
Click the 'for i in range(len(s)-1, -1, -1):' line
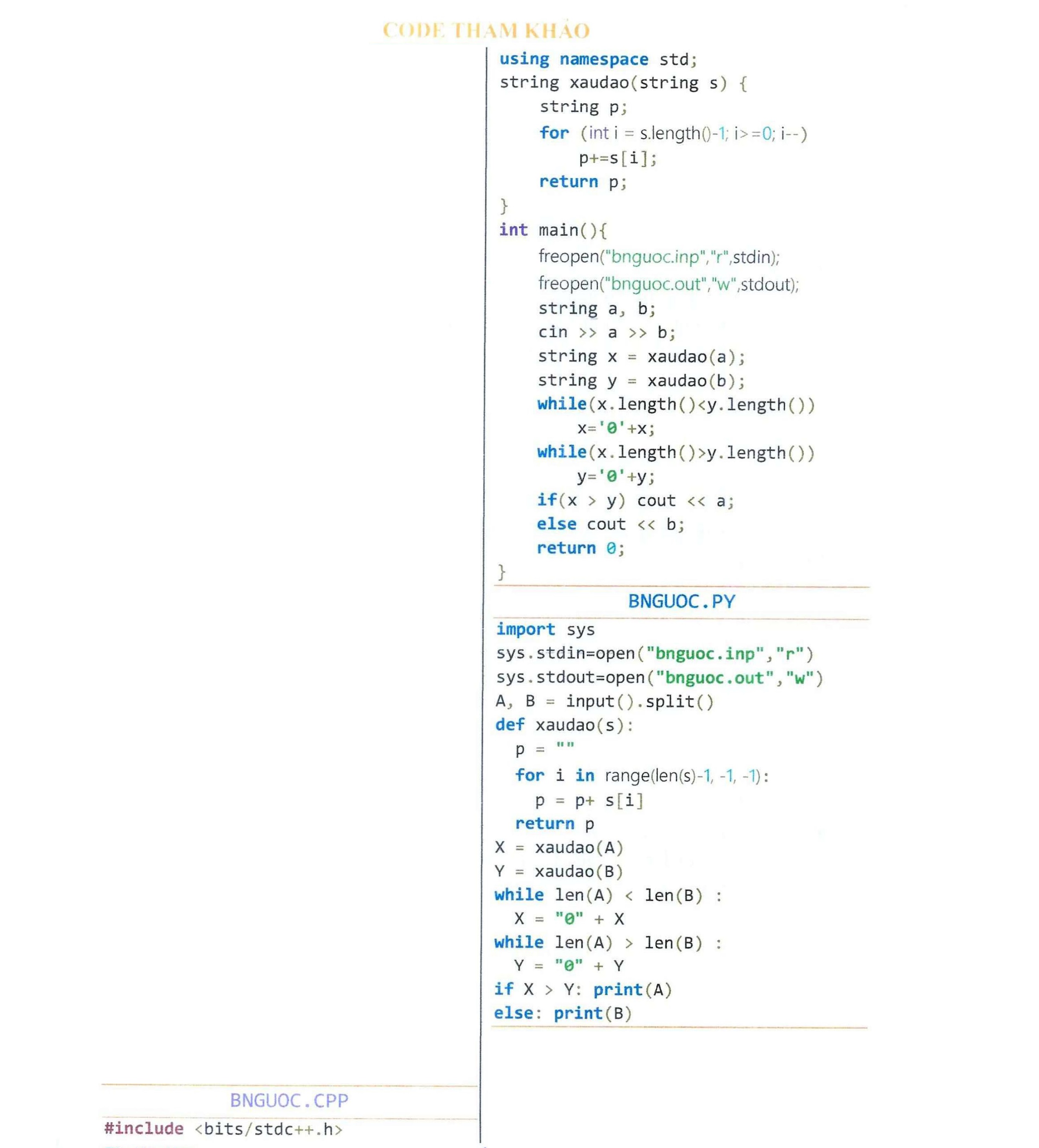[642, 775]
